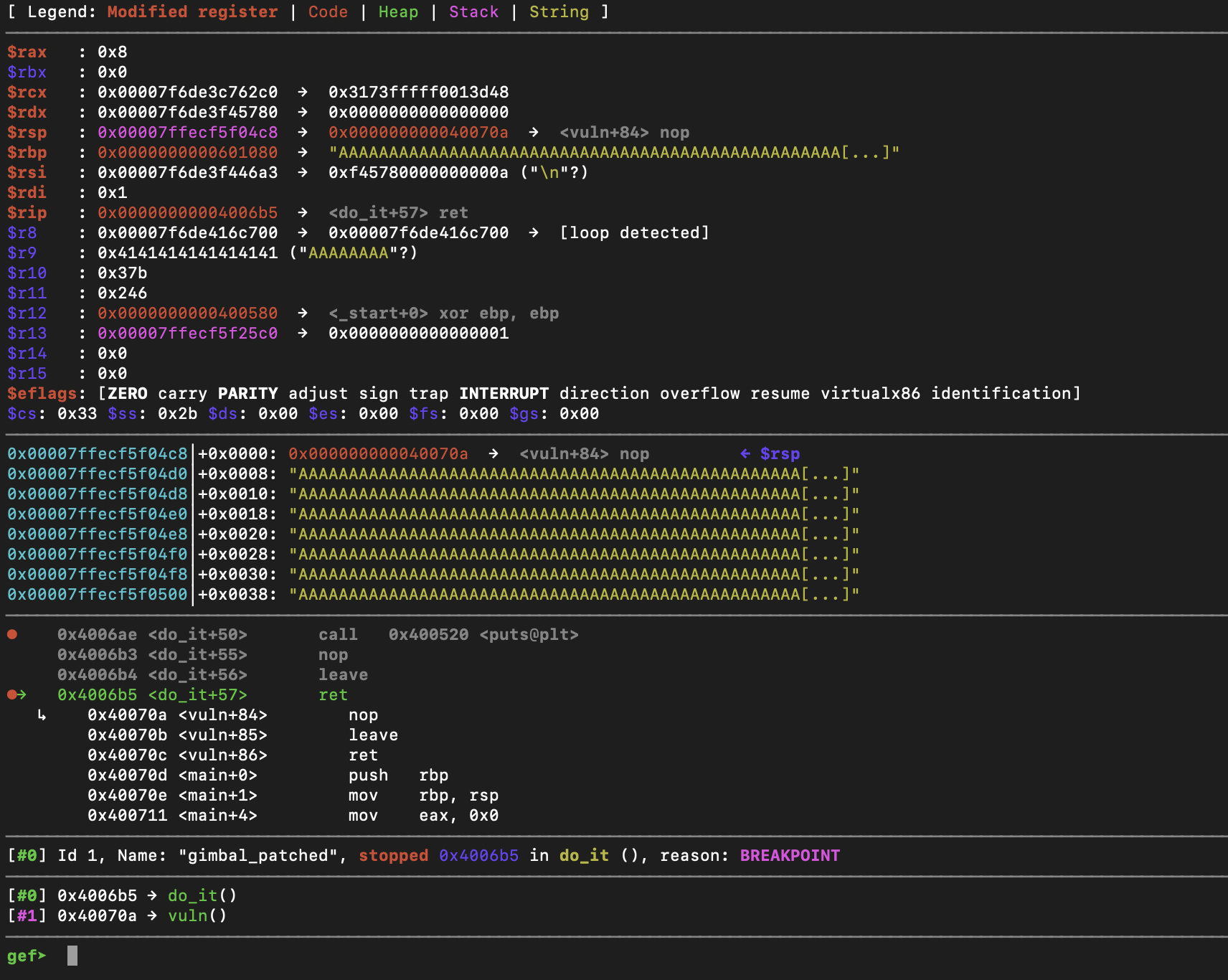Click the gef> prompt label

(27, 956)
